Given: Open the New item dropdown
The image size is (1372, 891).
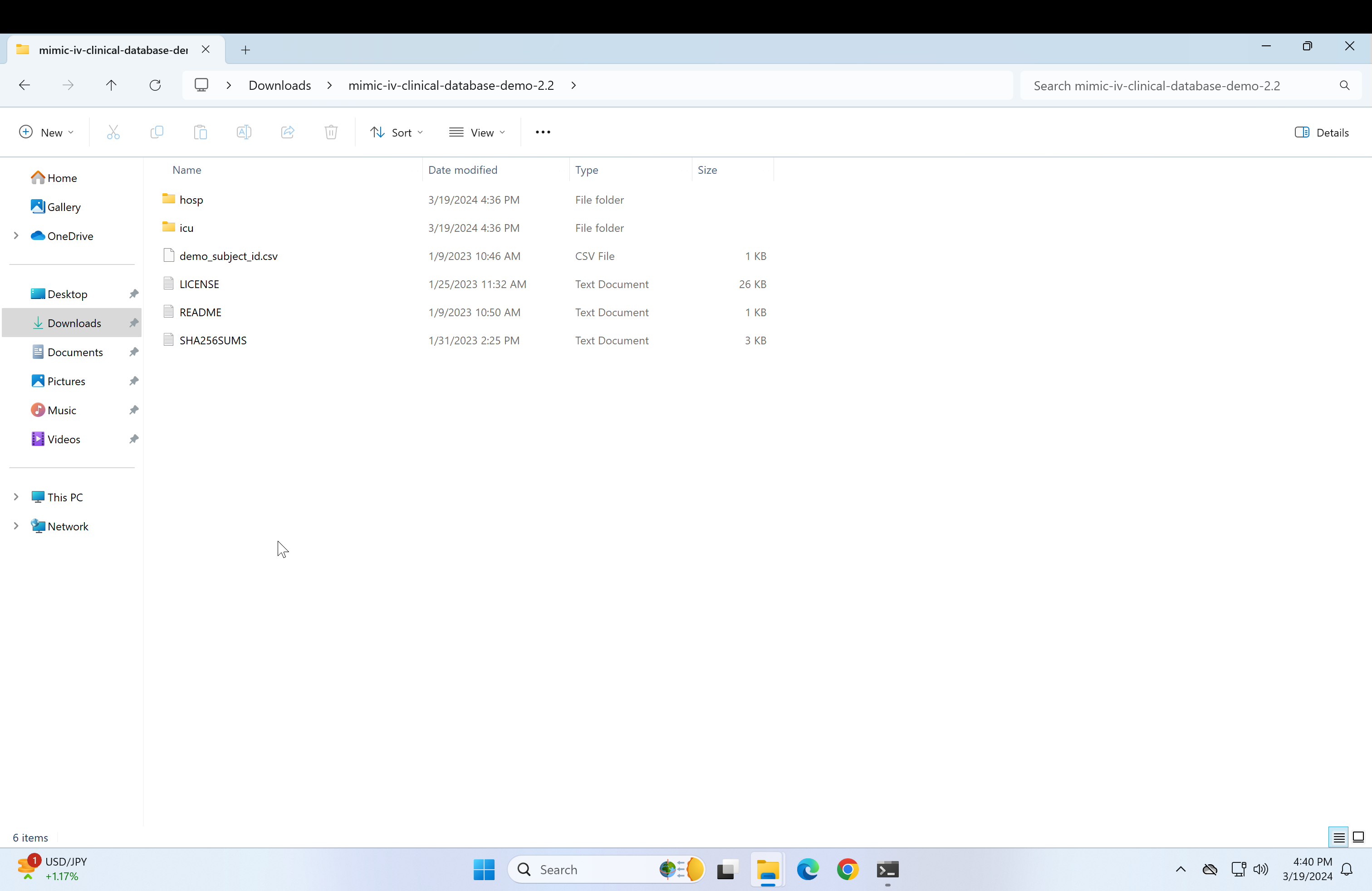Looking at the screenshot, I should [x=46, y=132].
